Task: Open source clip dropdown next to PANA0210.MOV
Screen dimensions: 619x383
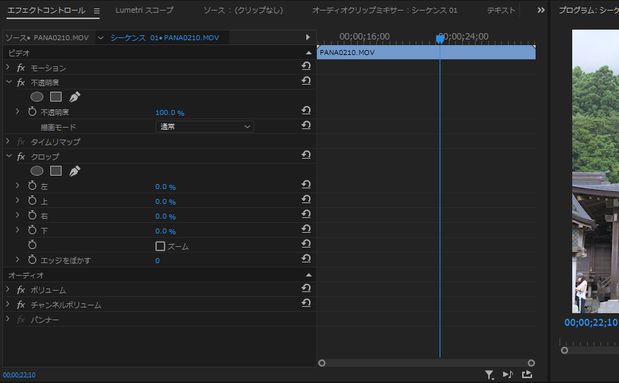Action: [x=101, y=38]
